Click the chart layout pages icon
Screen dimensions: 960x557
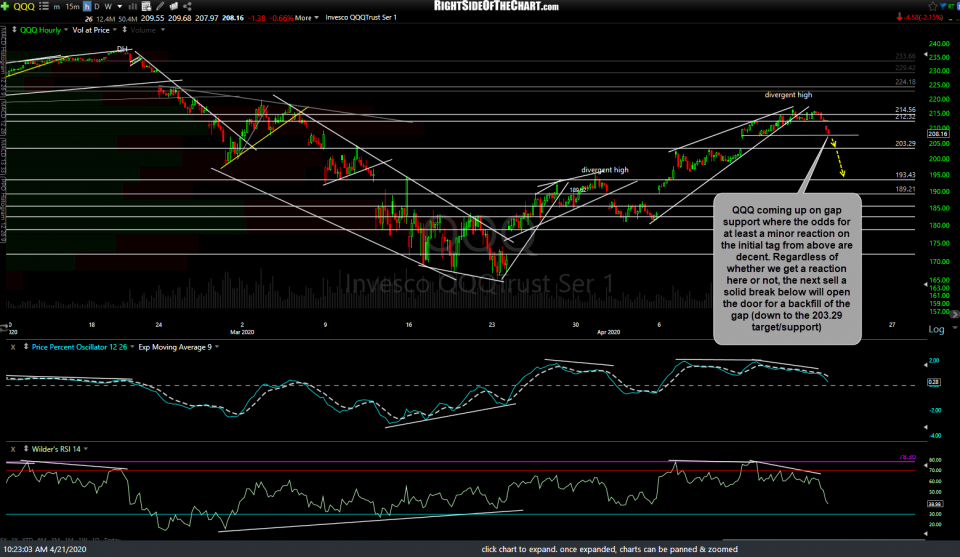click(x=174, y=6)
